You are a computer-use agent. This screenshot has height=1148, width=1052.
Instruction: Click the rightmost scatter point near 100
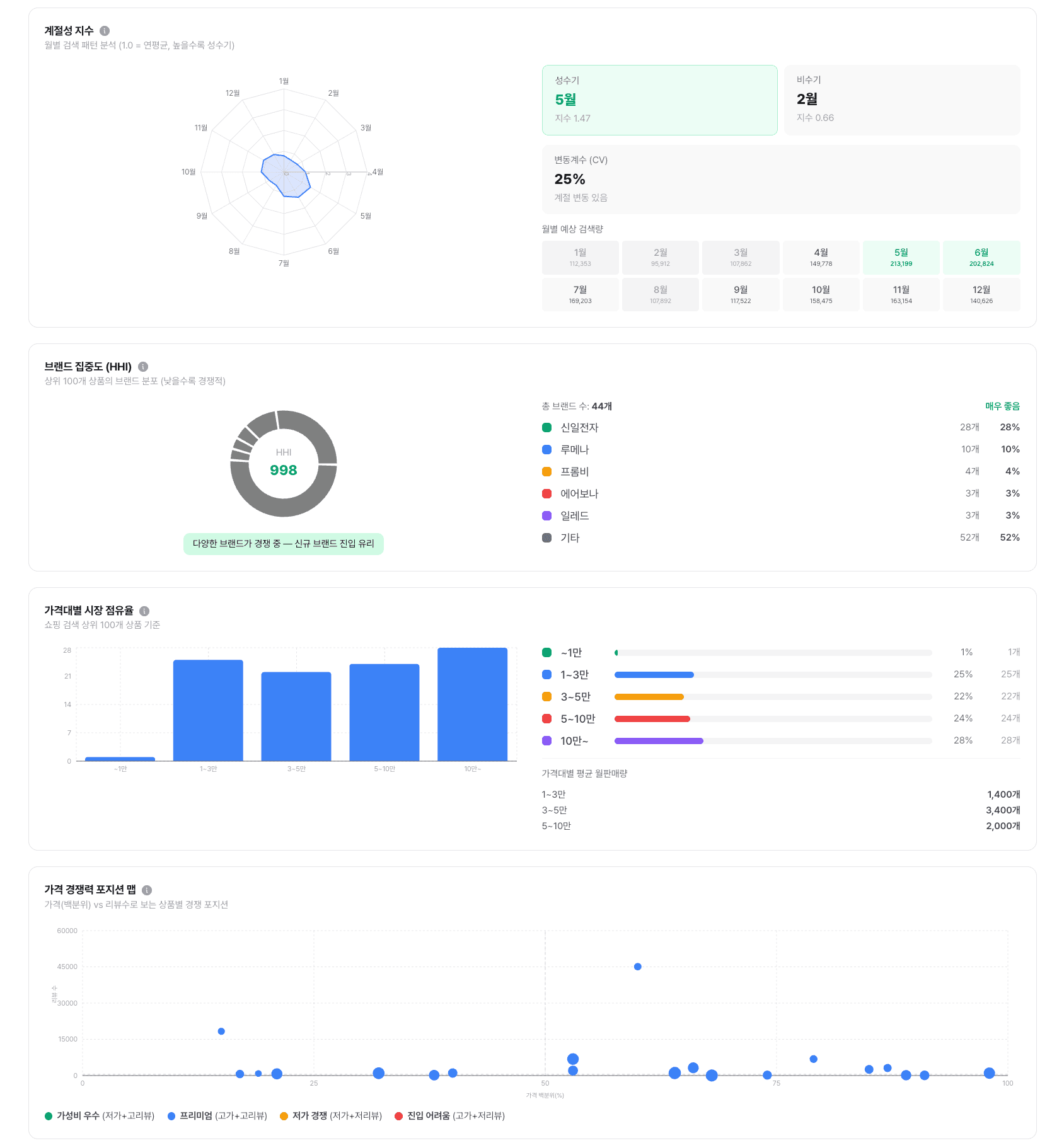click(x=989, y=1073)
